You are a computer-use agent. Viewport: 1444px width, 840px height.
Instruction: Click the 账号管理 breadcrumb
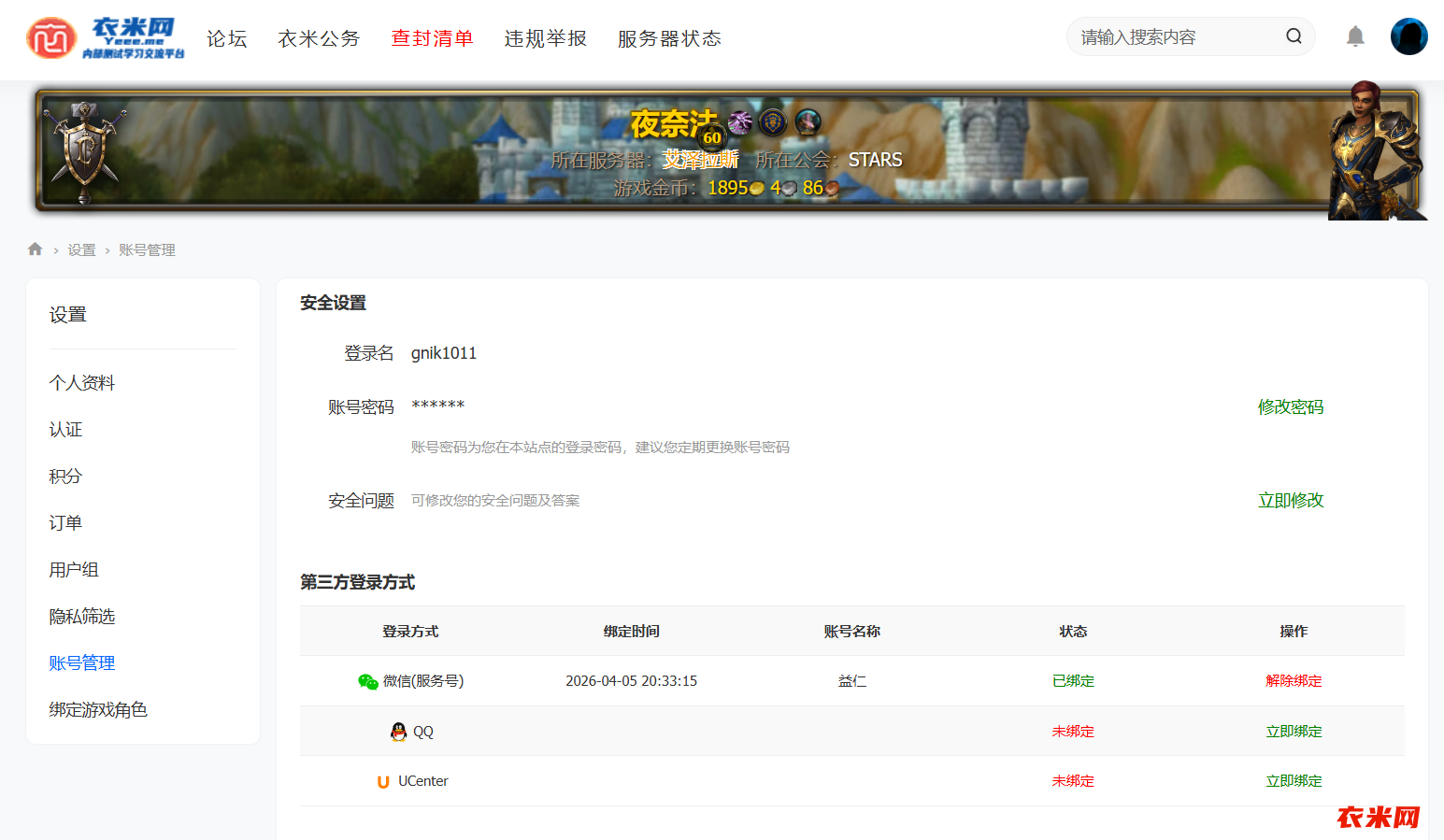[x=147, y=249]
